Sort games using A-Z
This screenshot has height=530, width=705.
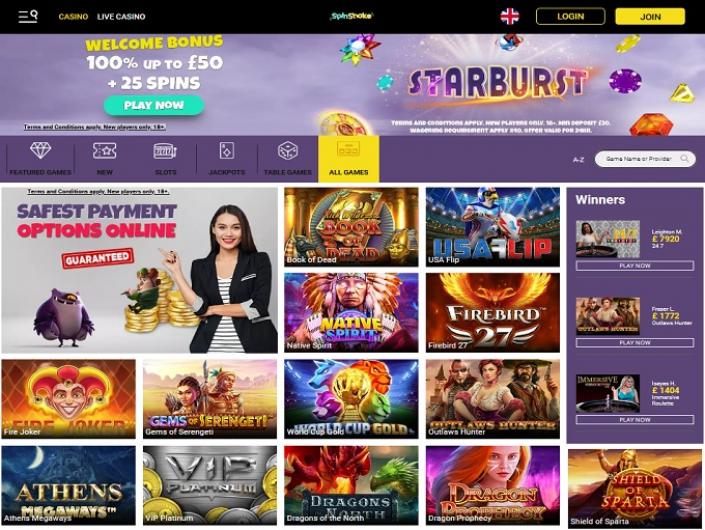(x=578, y=160)
